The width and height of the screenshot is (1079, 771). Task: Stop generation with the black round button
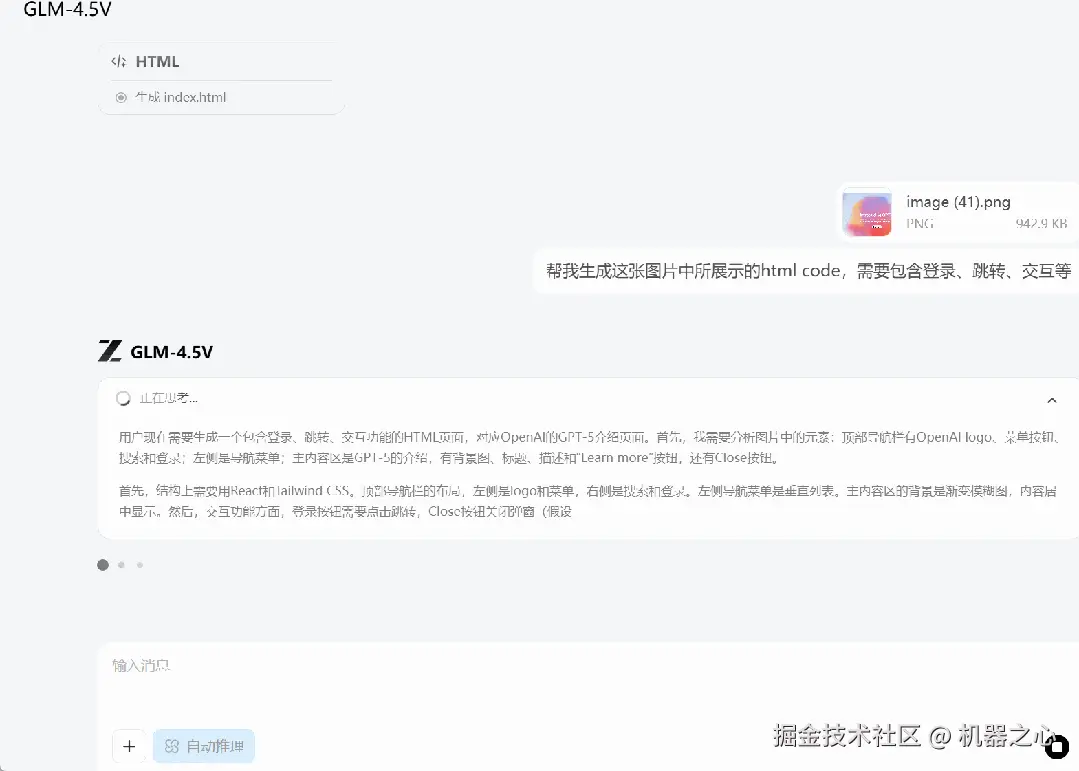coord(1058,746)
